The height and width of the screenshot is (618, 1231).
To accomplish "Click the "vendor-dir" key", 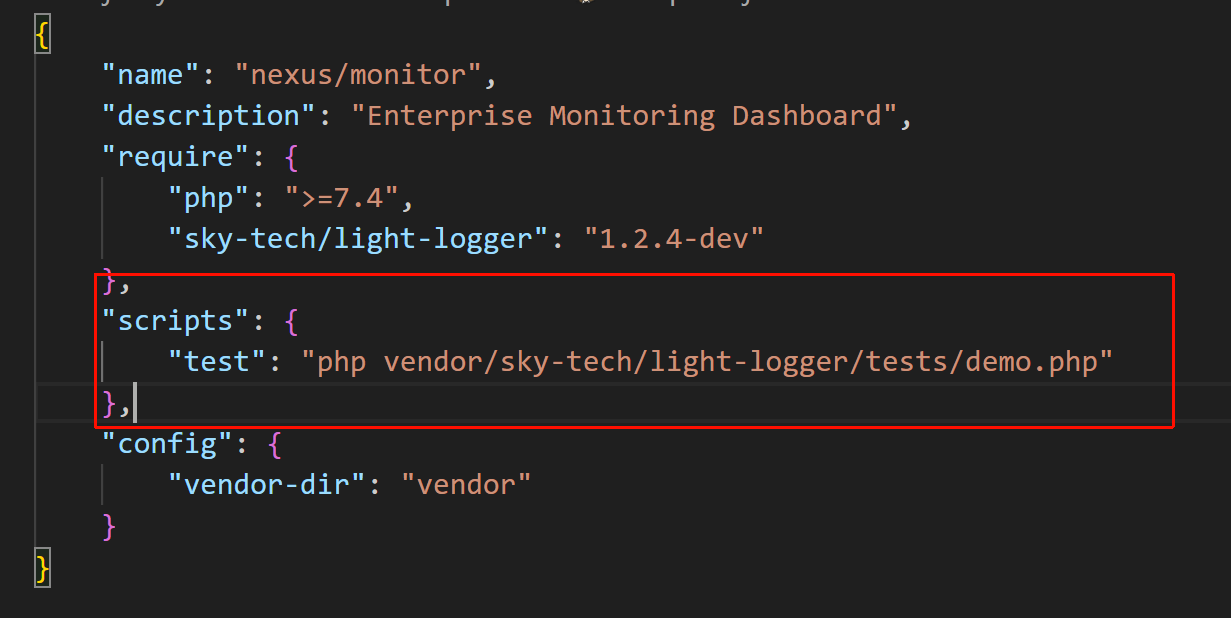I will tap(267, 485).
